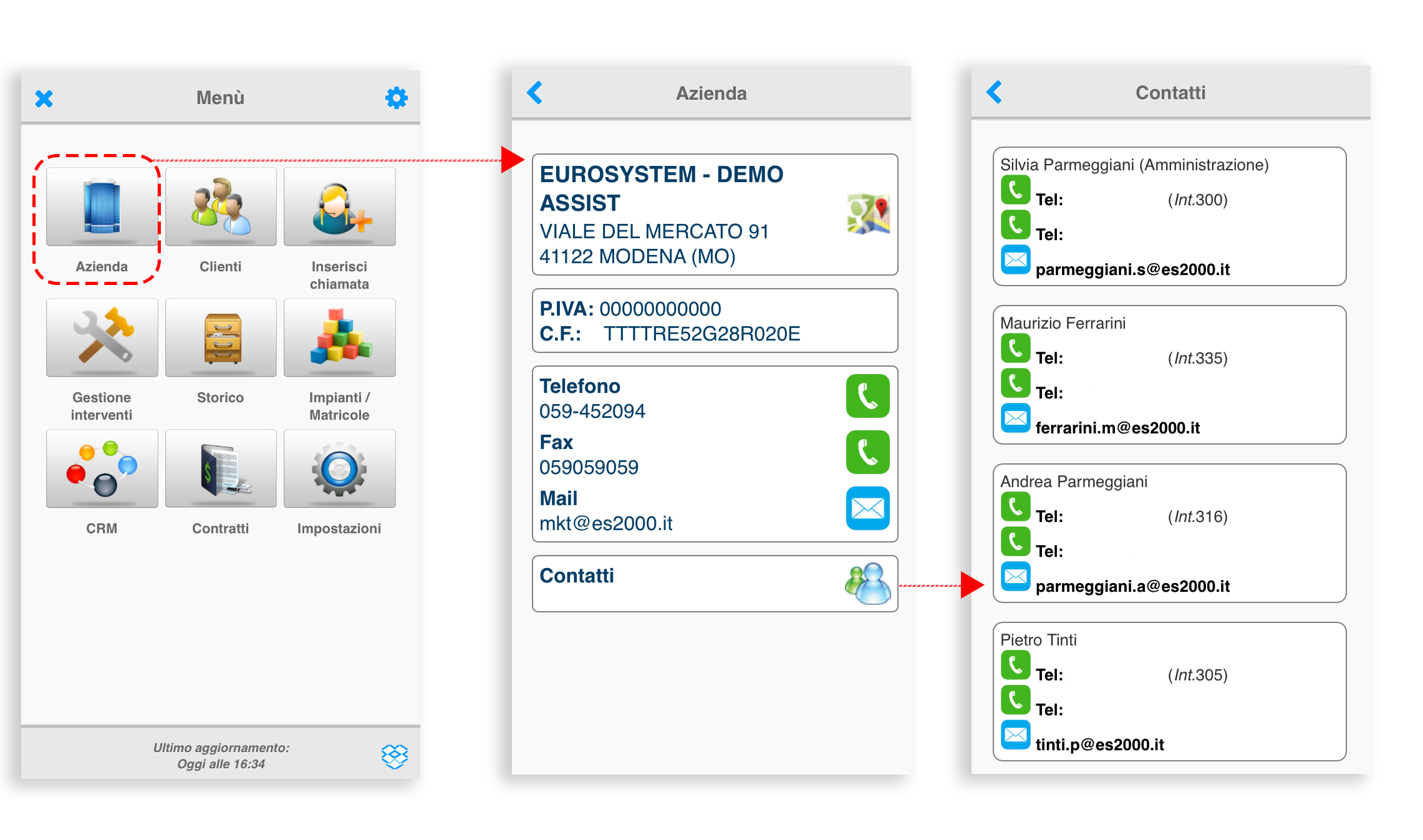
Task: Open map for Viale del Mercato address
Action: pos(868,214)
